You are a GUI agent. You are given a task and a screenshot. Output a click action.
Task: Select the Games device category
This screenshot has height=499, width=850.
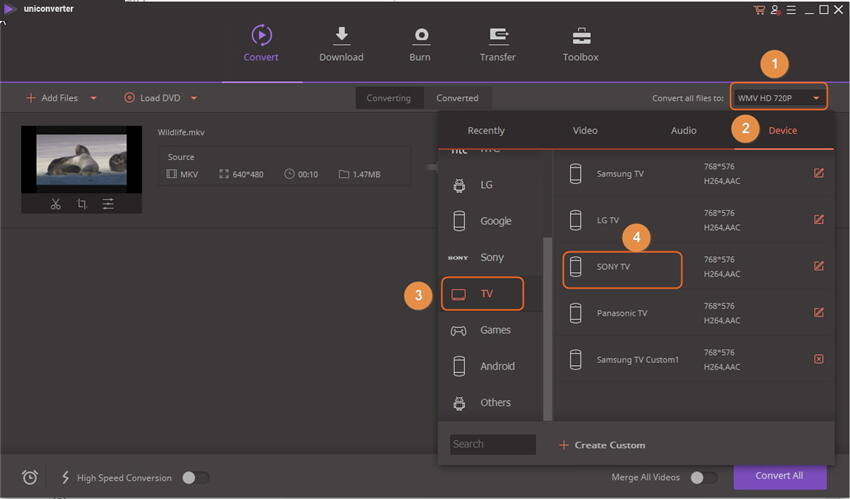(x=491, y=330)
